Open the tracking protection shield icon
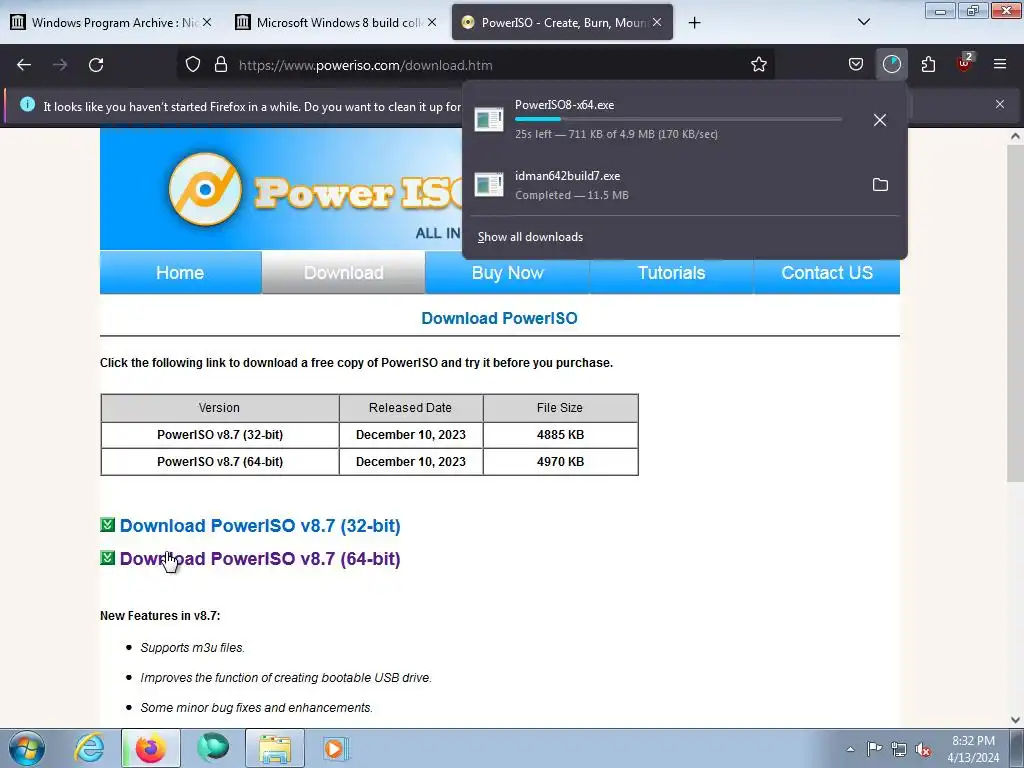1024x768 pixels. tap(193, 65)
